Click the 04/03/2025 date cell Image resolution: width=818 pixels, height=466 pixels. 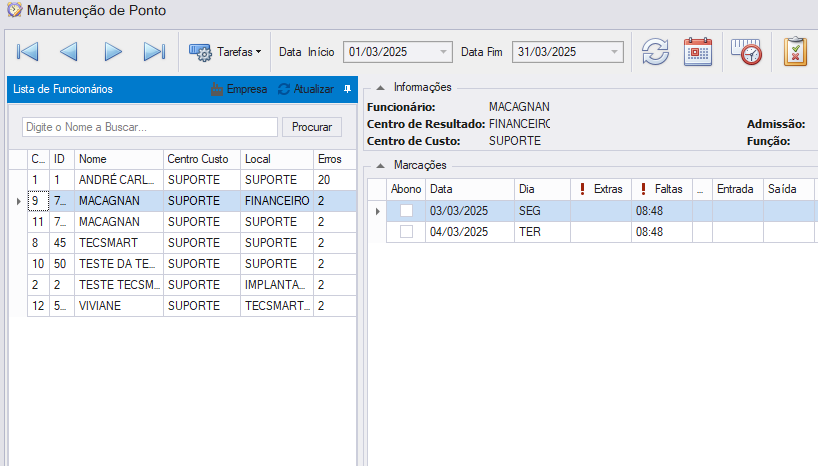point(470,232)
